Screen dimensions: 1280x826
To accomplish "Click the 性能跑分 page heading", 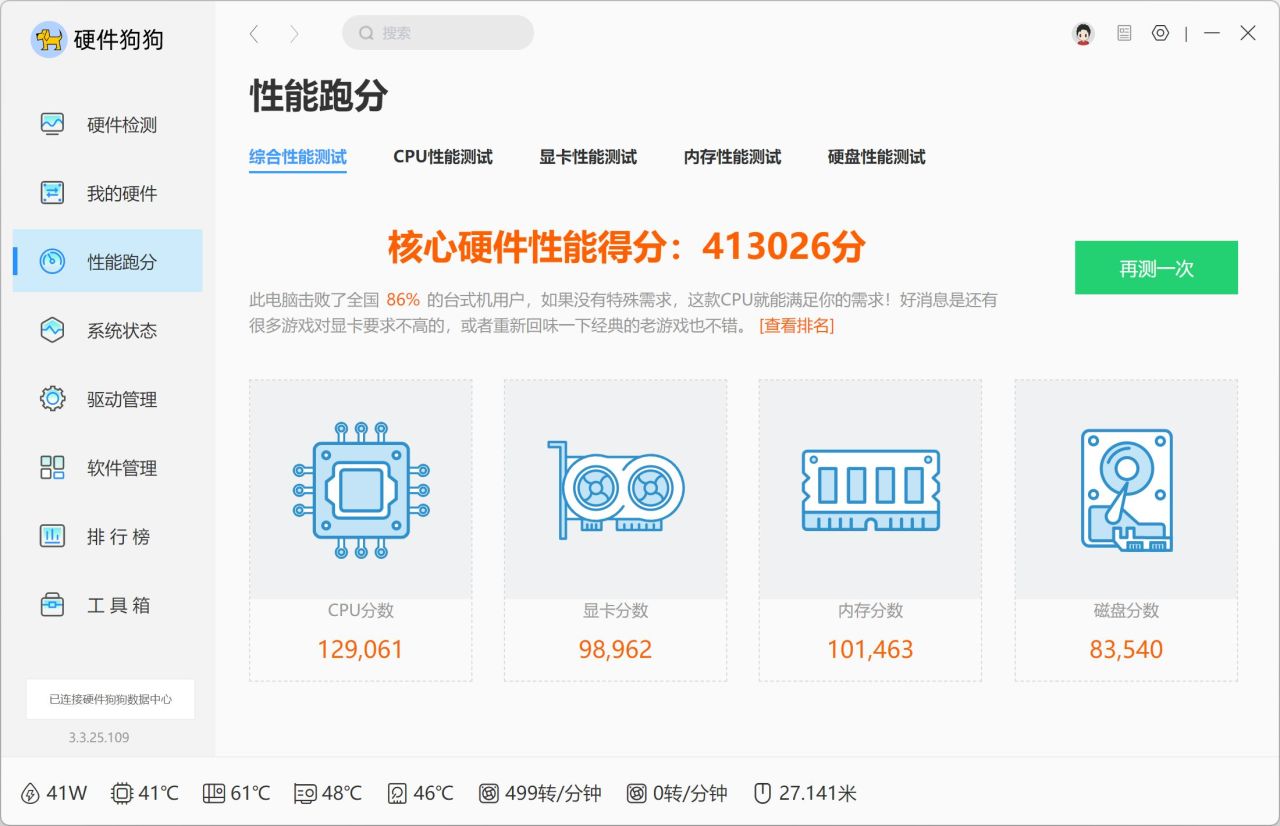I will tap(318, 97).
